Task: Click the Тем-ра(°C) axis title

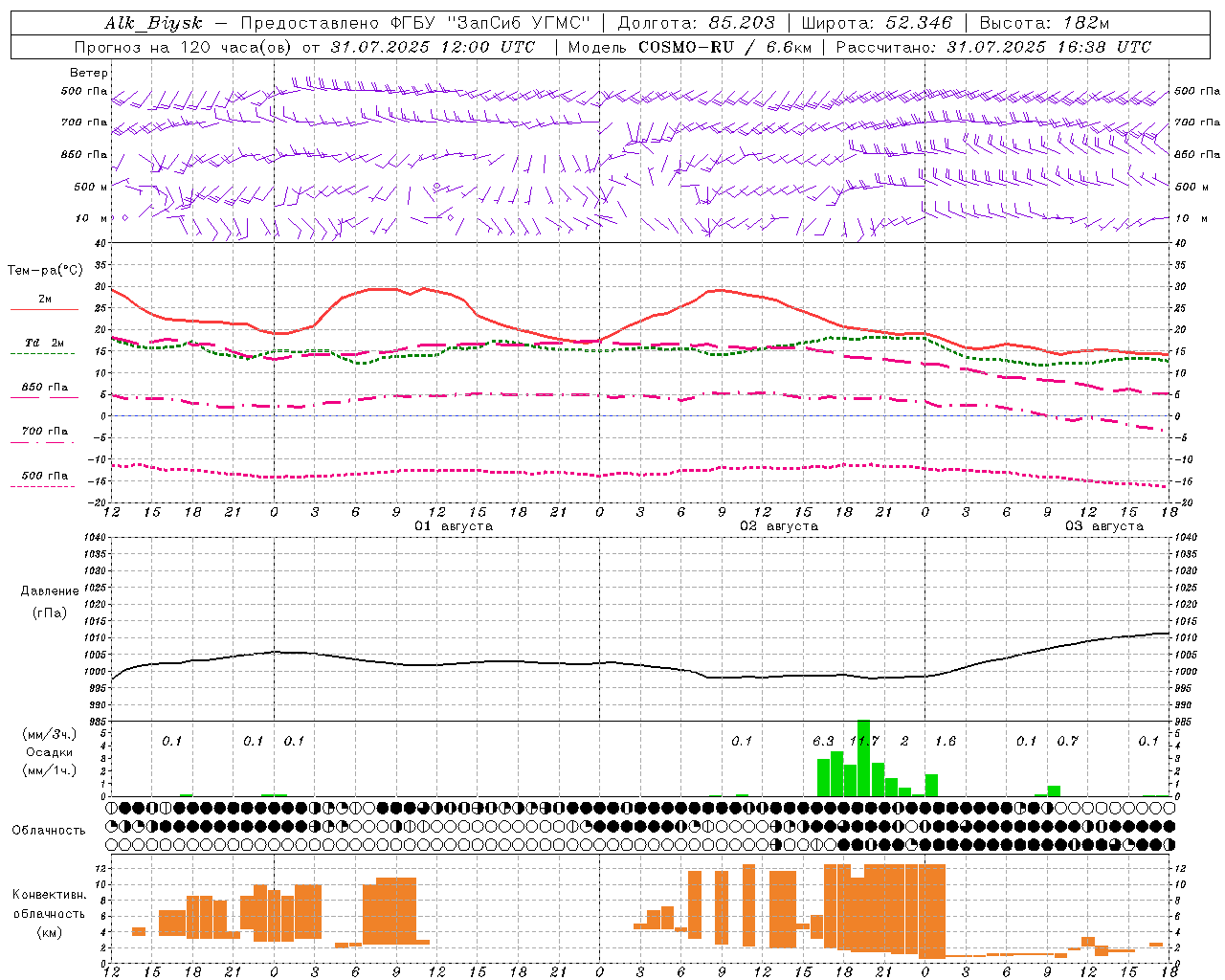Action: [45, 271]
